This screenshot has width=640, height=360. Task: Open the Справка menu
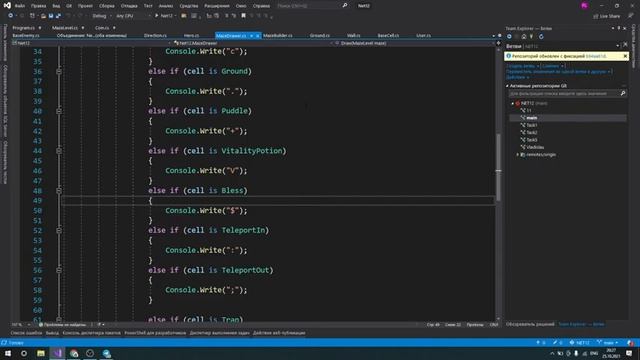pyautogui.click(x=261, y=6)
